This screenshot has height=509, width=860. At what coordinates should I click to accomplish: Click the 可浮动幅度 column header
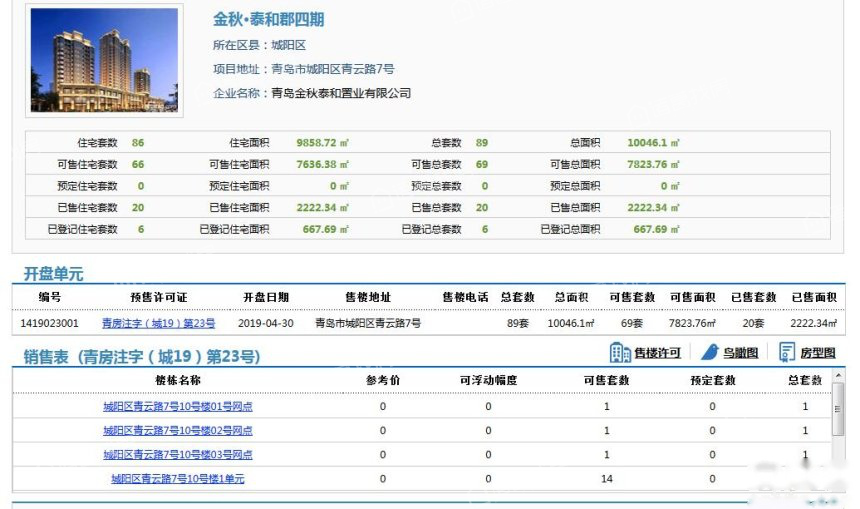click(x=488, y=380)
